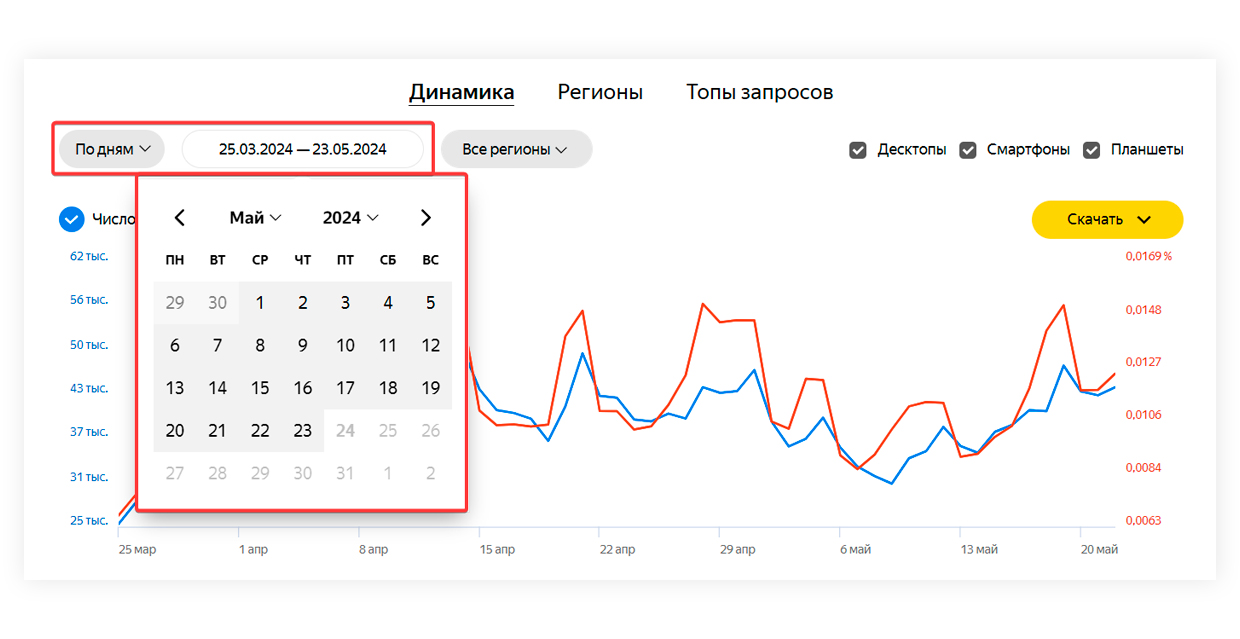Viewport: 1240px width, 639px height.
Task: Select May 7 in the calendar
Action: 218,346
